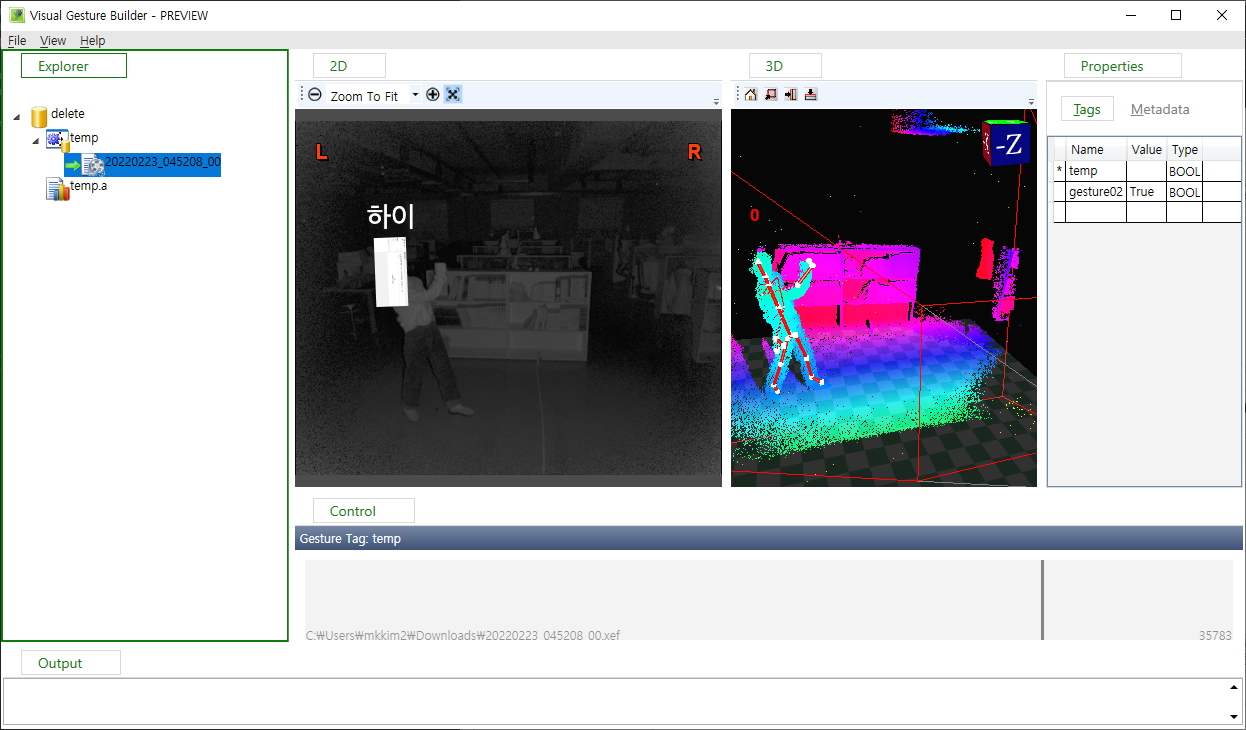Click the 하이 label in 2D view
The image size is (1246, 730).
tap(390, 216)
